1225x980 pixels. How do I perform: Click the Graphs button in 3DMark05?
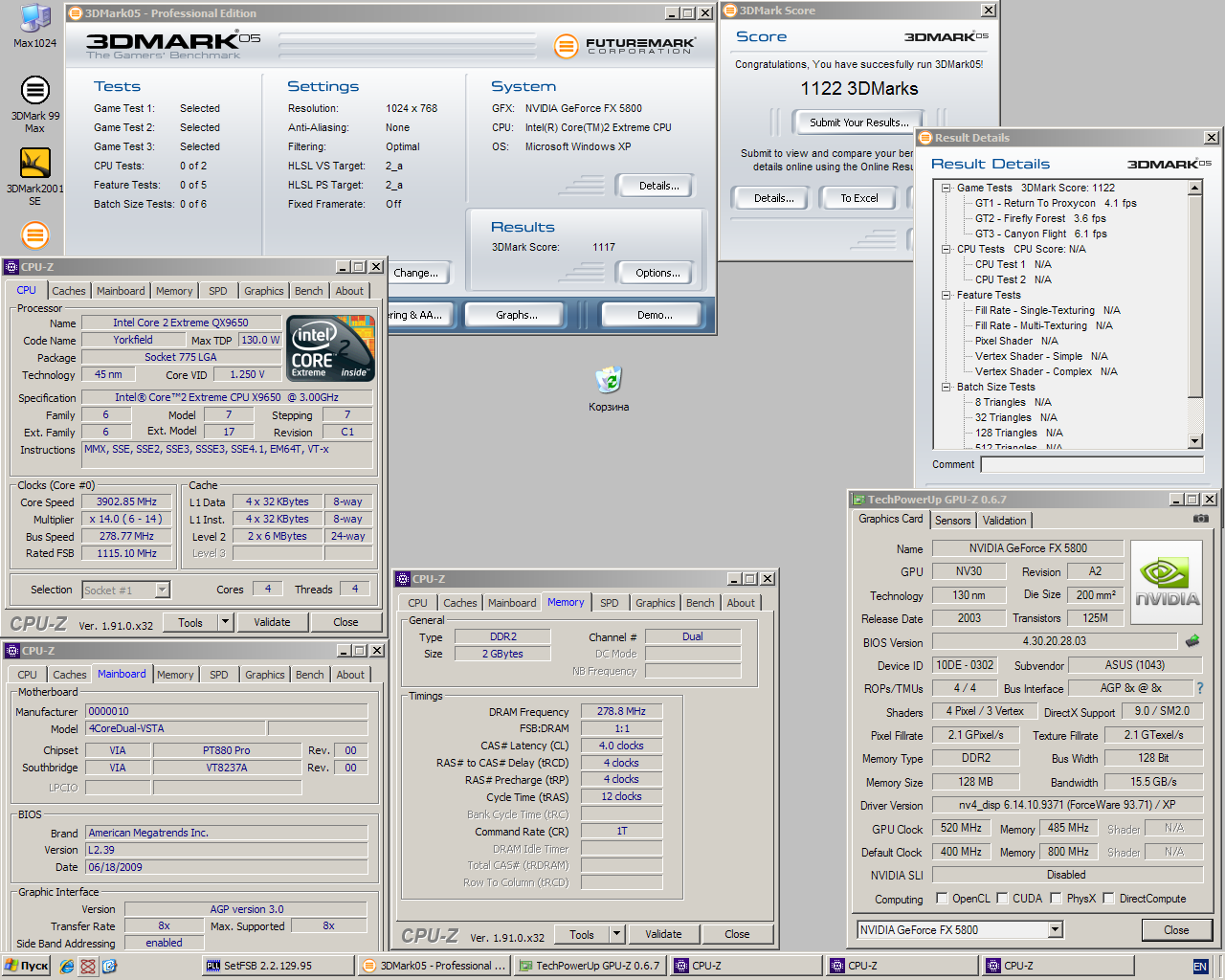click(x=516, y=315)
